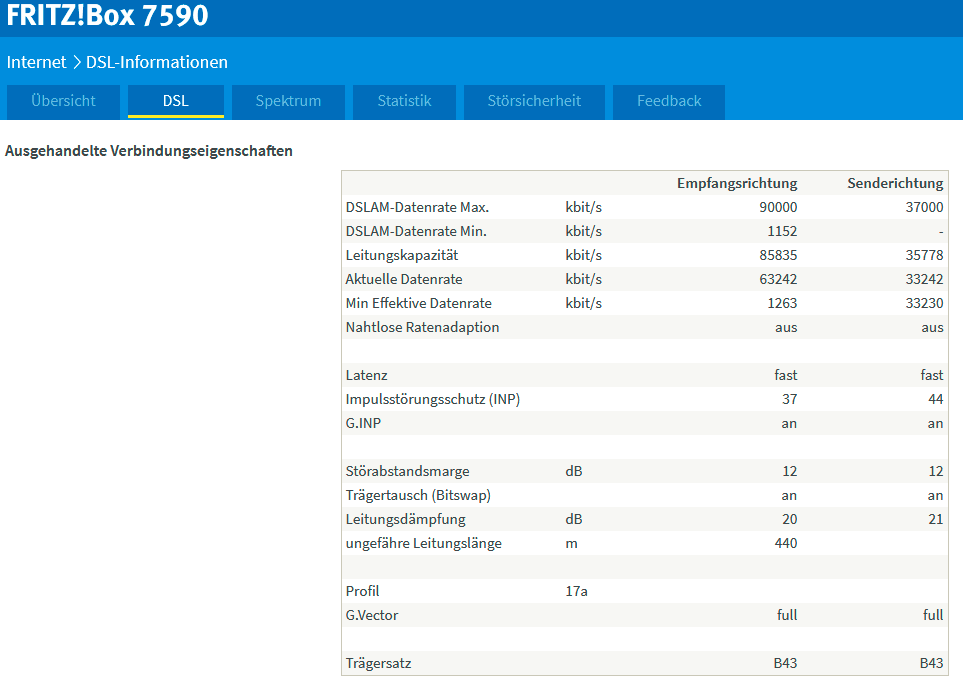963x685 pixels.
Task: Click the FRITZ!Box 7590 title
Action: (x=107, y=15)
